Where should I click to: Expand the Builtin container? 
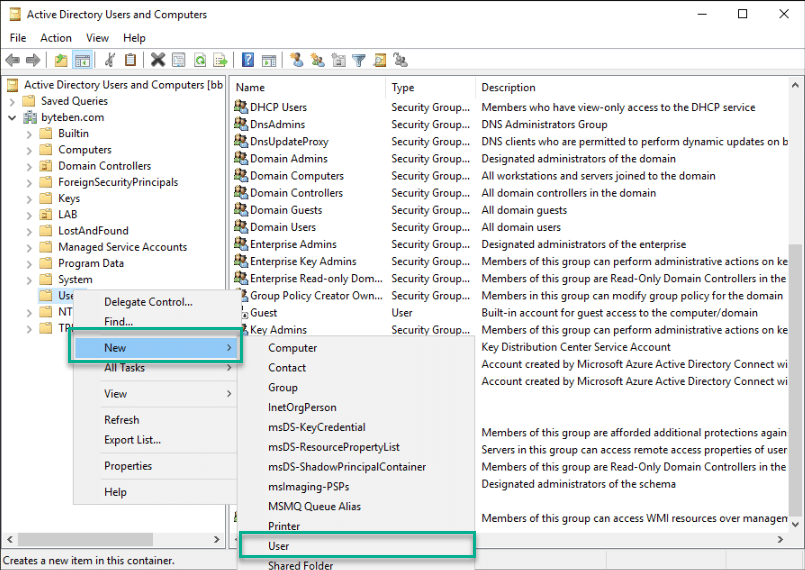pos(29,135)
